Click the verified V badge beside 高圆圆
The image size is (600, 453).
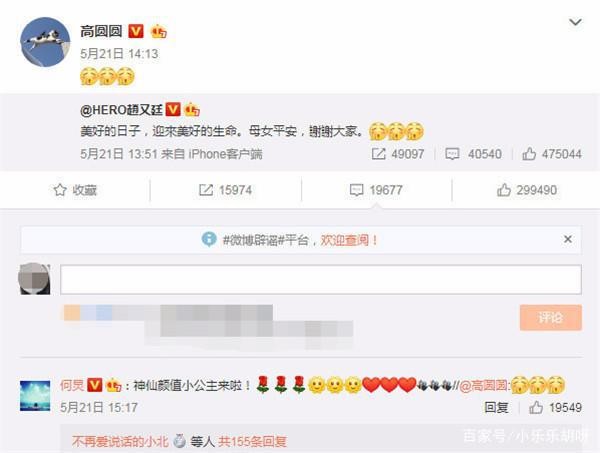click(136, 31)
